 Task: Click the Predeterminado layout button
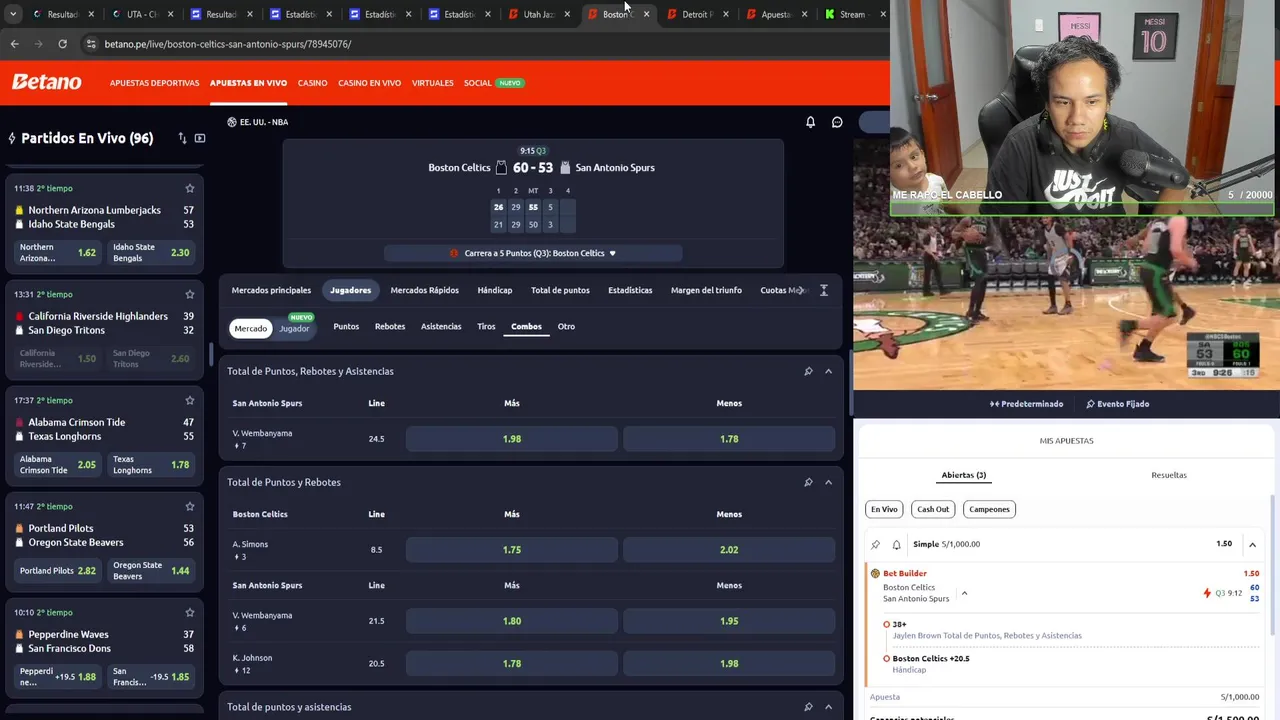click(1026, 404)
